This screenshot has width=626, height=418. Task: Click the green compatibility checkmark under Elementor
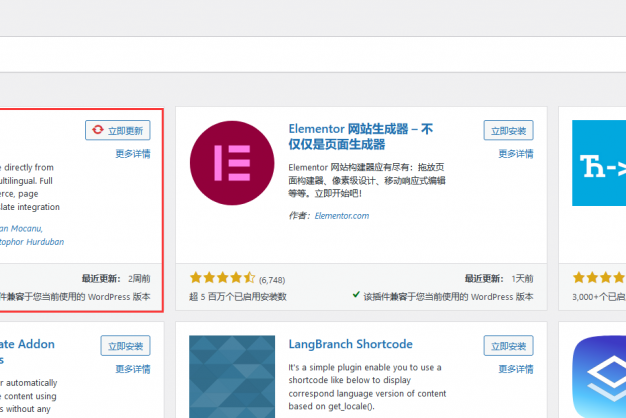click(357, 296)
